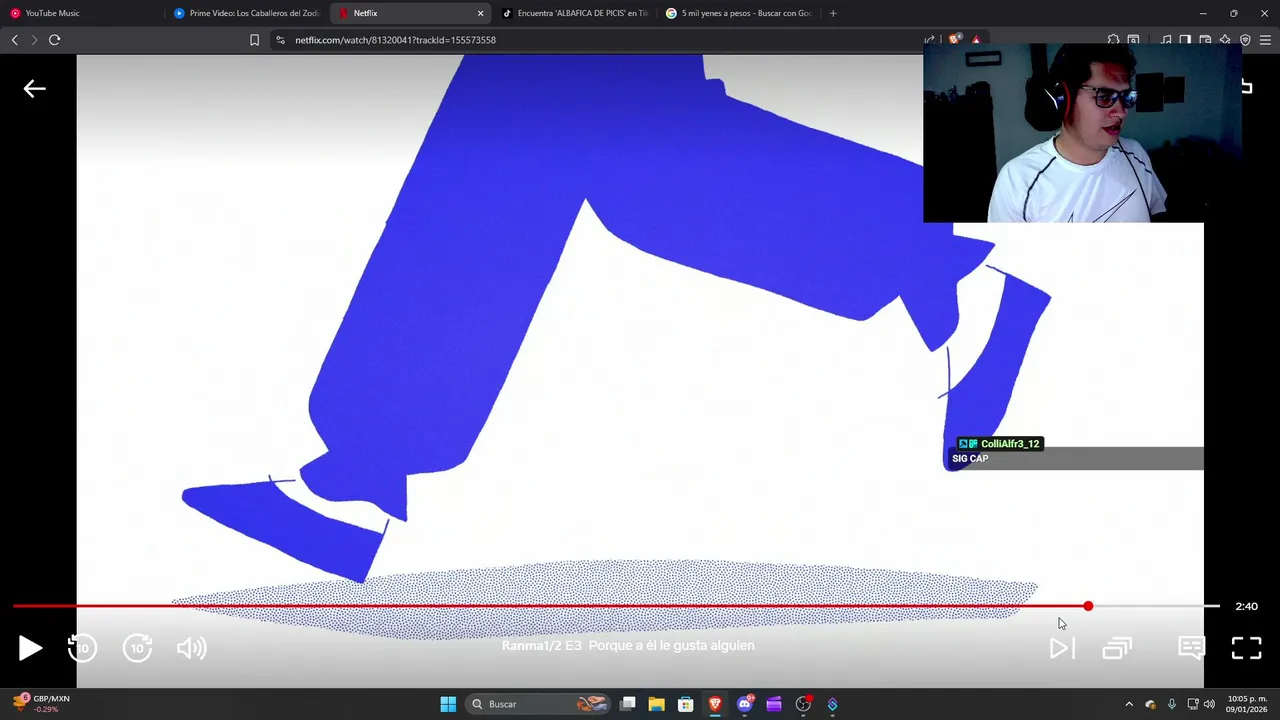
Task: Skip forward 10 seconds in video
Action: (137, 648)
